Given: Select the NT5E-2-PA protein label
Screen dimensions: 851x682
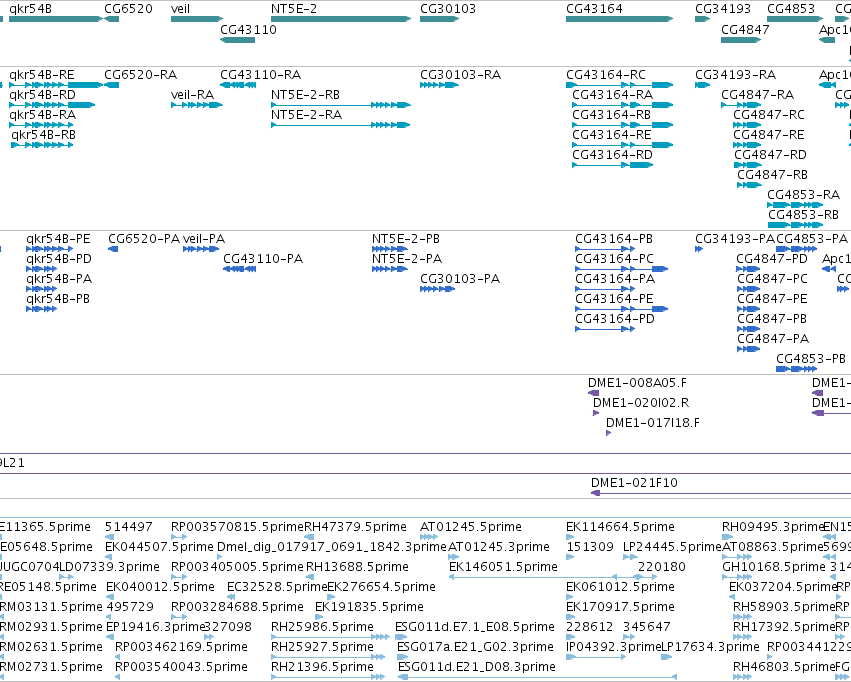Looking at the screenshot, I should point(407,259).
